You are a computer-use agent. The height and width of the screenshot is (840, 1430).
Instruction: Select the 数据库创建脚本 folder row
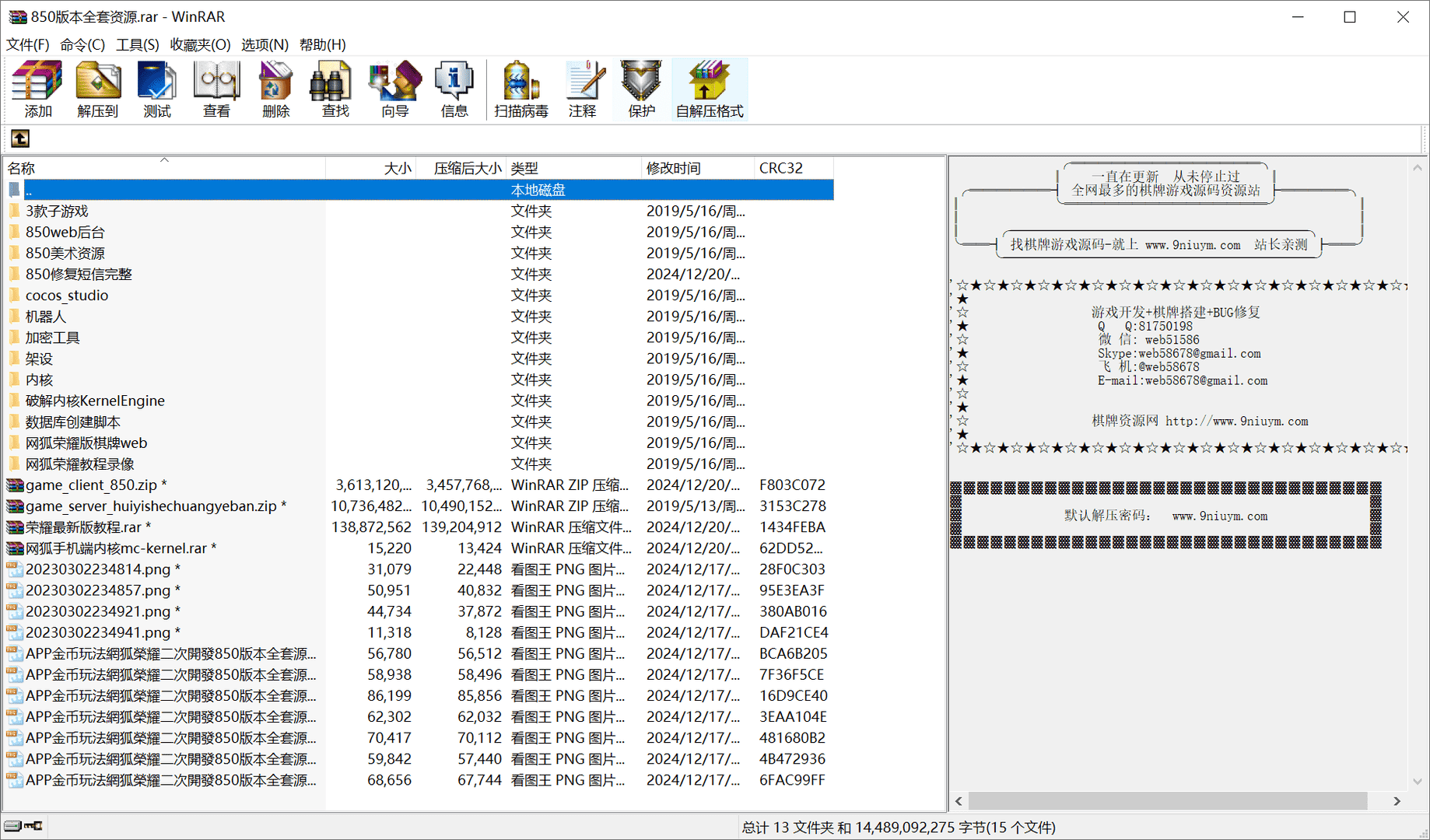419,421
